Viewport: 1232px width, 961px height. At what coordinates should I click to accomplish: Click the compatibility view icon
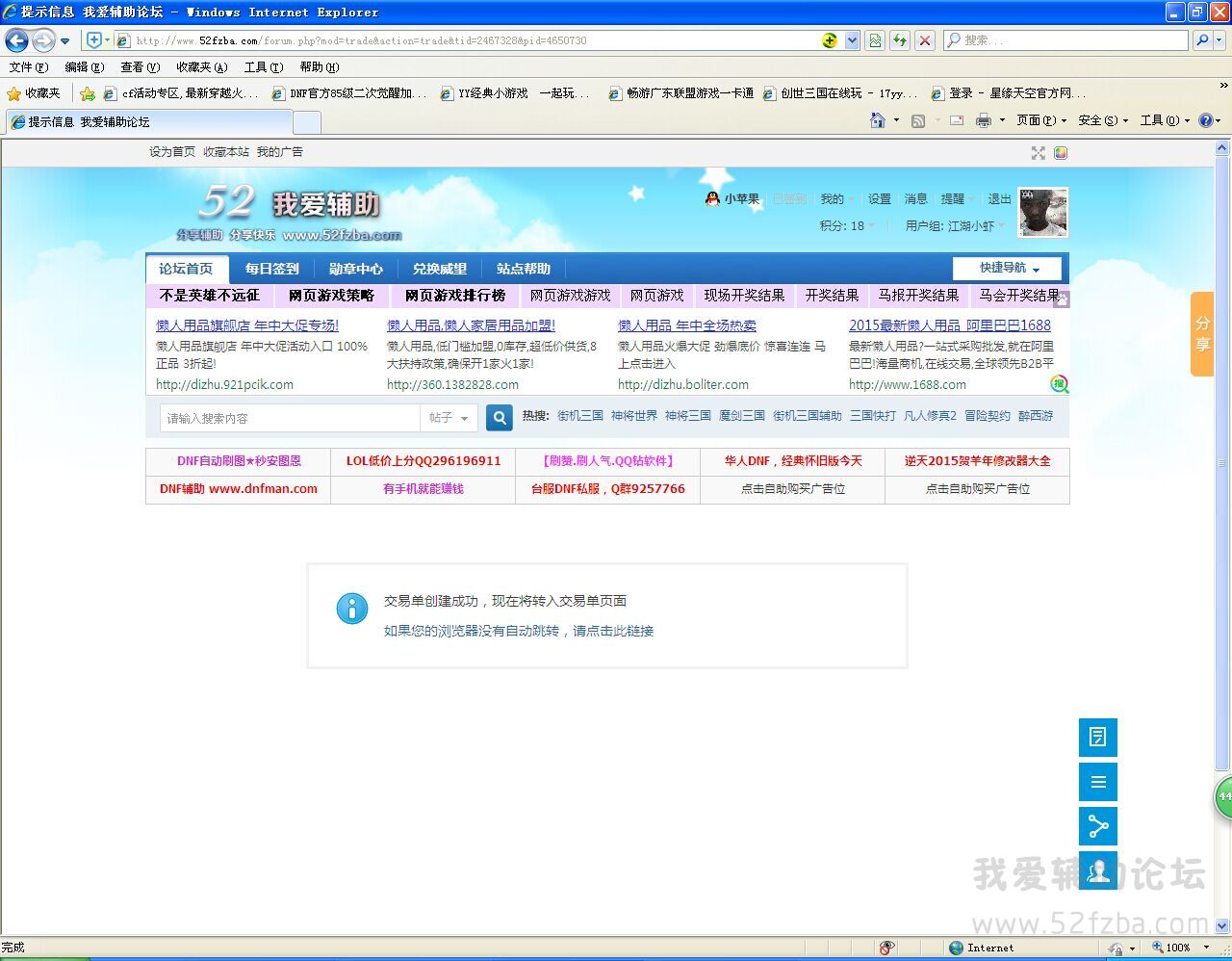(875, 40)
